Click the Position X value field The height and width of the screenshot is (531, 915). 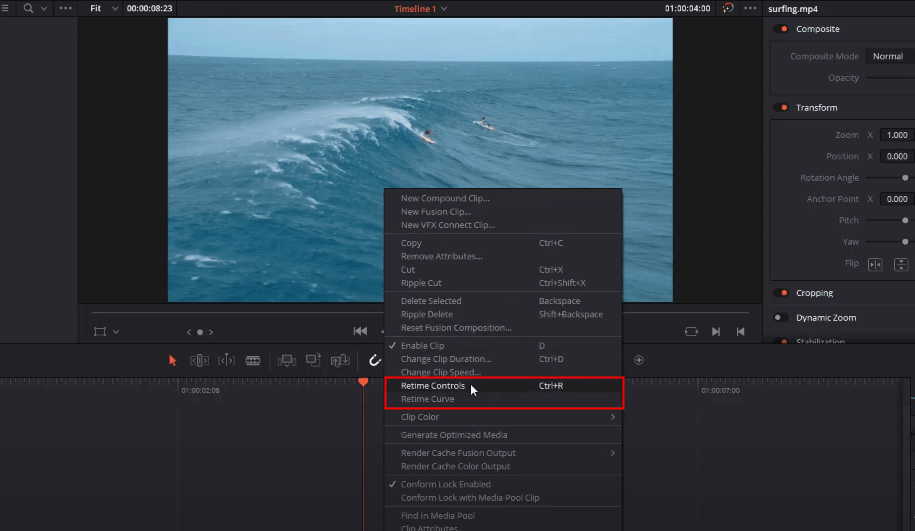(897, 156)
